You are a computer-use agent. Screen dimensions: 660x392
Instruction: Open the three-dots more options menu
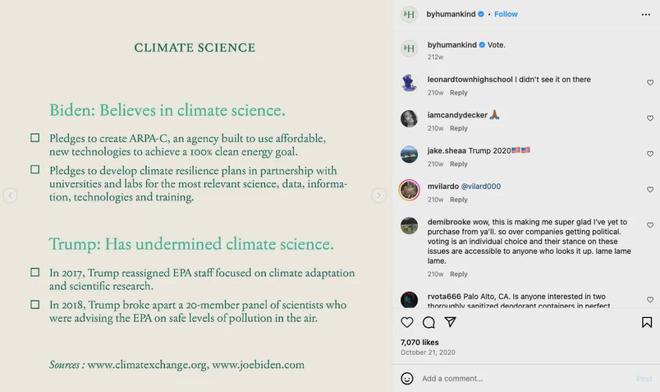coord(646,15)
